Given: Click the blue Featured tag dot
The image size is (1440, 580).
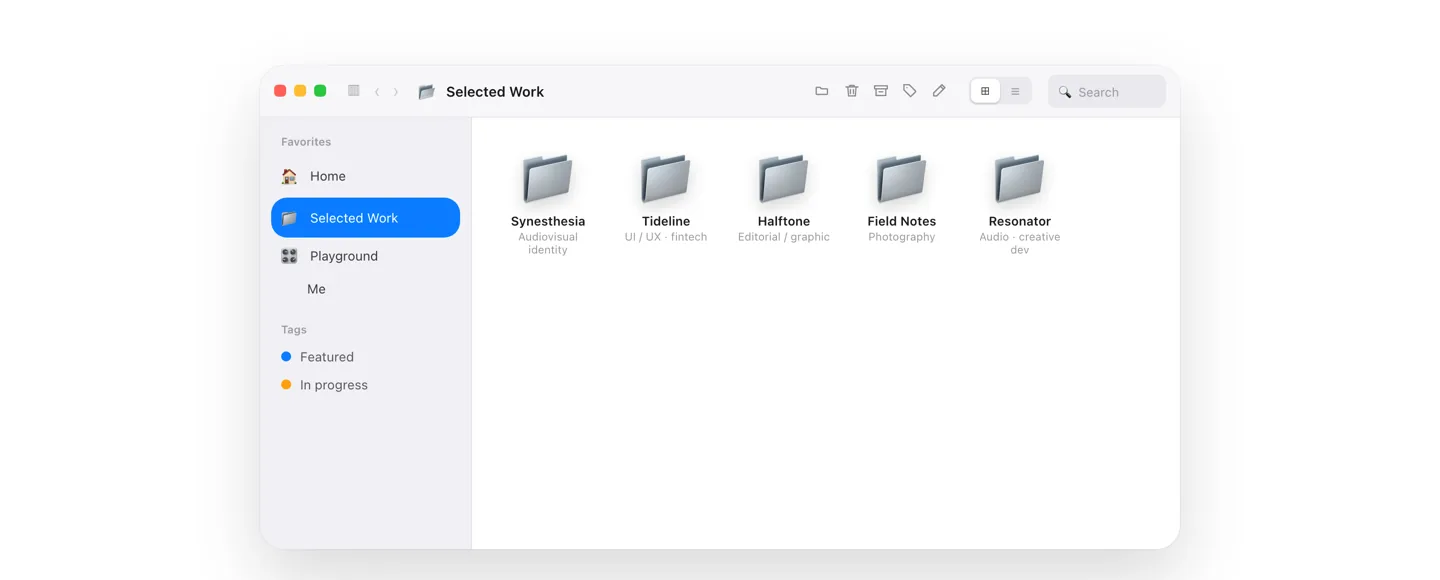Looking at the screenshot, I should click(286, 357).
